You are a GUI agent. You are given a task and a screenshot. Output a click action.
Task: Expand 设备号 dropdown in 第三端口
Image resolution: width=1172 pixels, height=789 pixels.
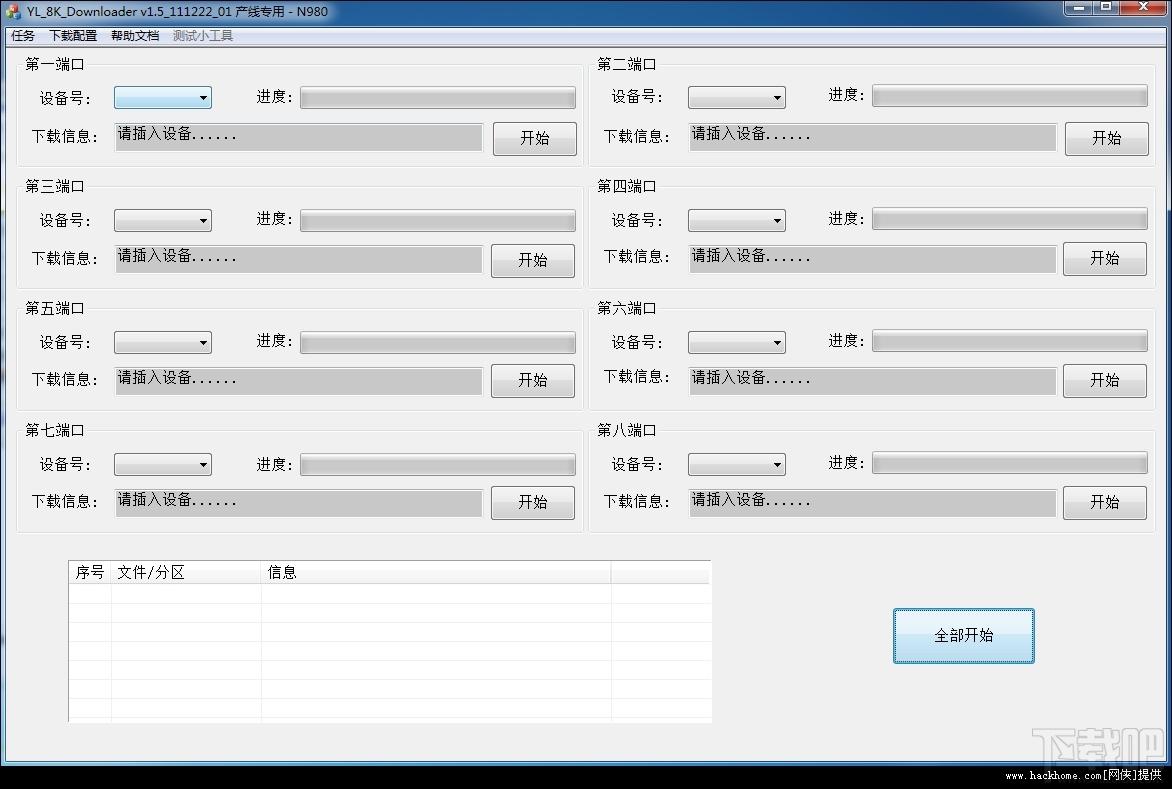163,220
